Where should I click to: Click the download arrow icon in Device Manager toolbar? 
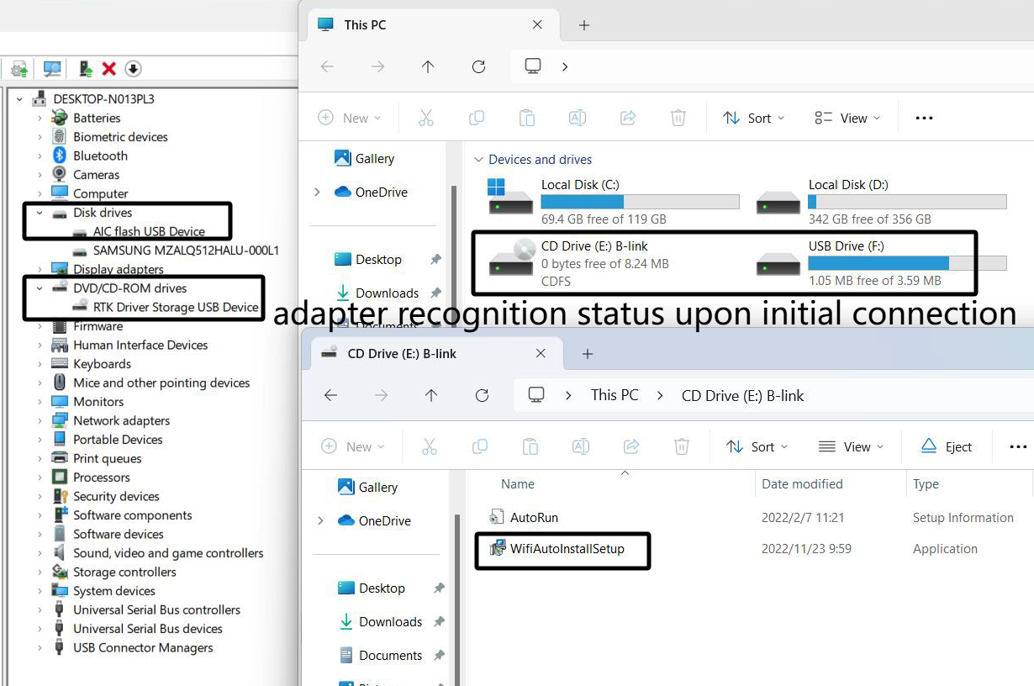tap(133, 69)
